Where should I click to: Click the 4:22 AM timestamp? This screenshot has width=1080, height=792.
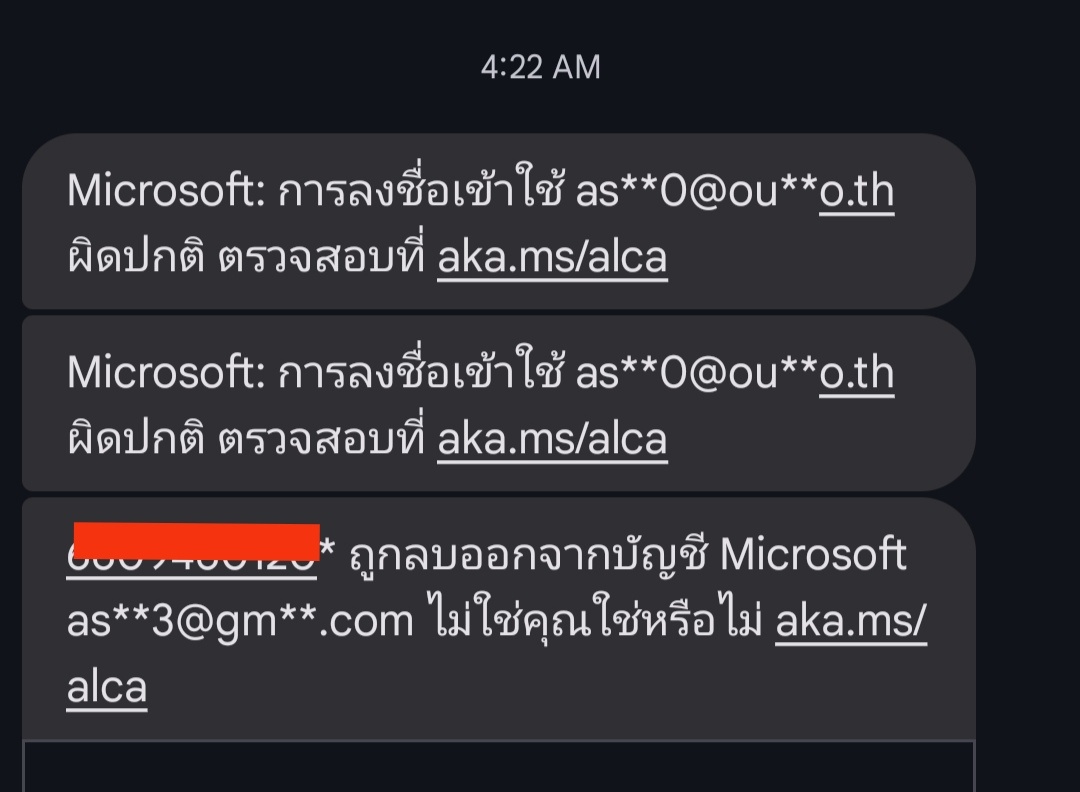541,67
